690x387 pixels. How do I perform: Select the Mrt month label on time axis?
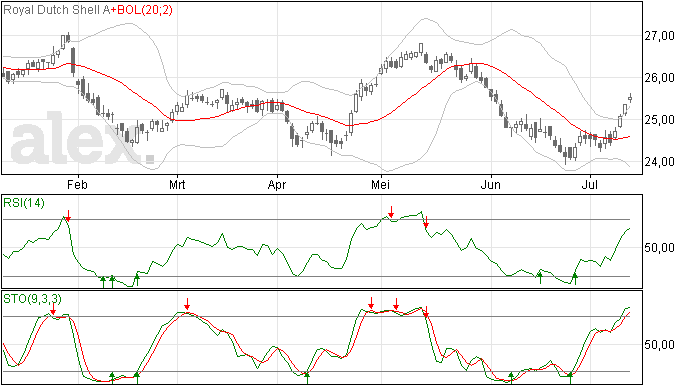pos(177,184)
